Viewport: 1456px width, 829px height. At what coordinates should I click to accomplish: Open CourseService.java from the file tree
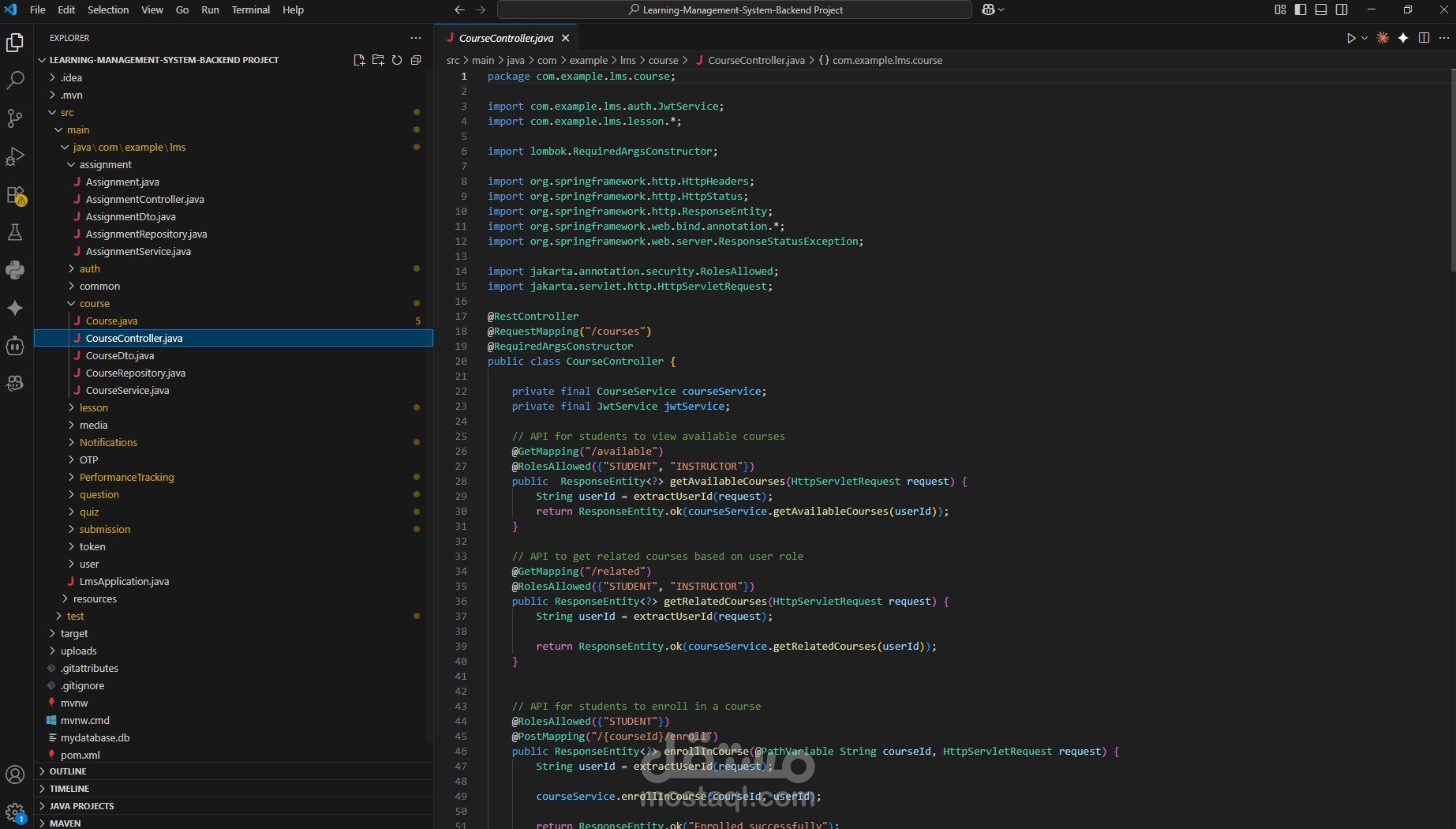tap(127, 390)
